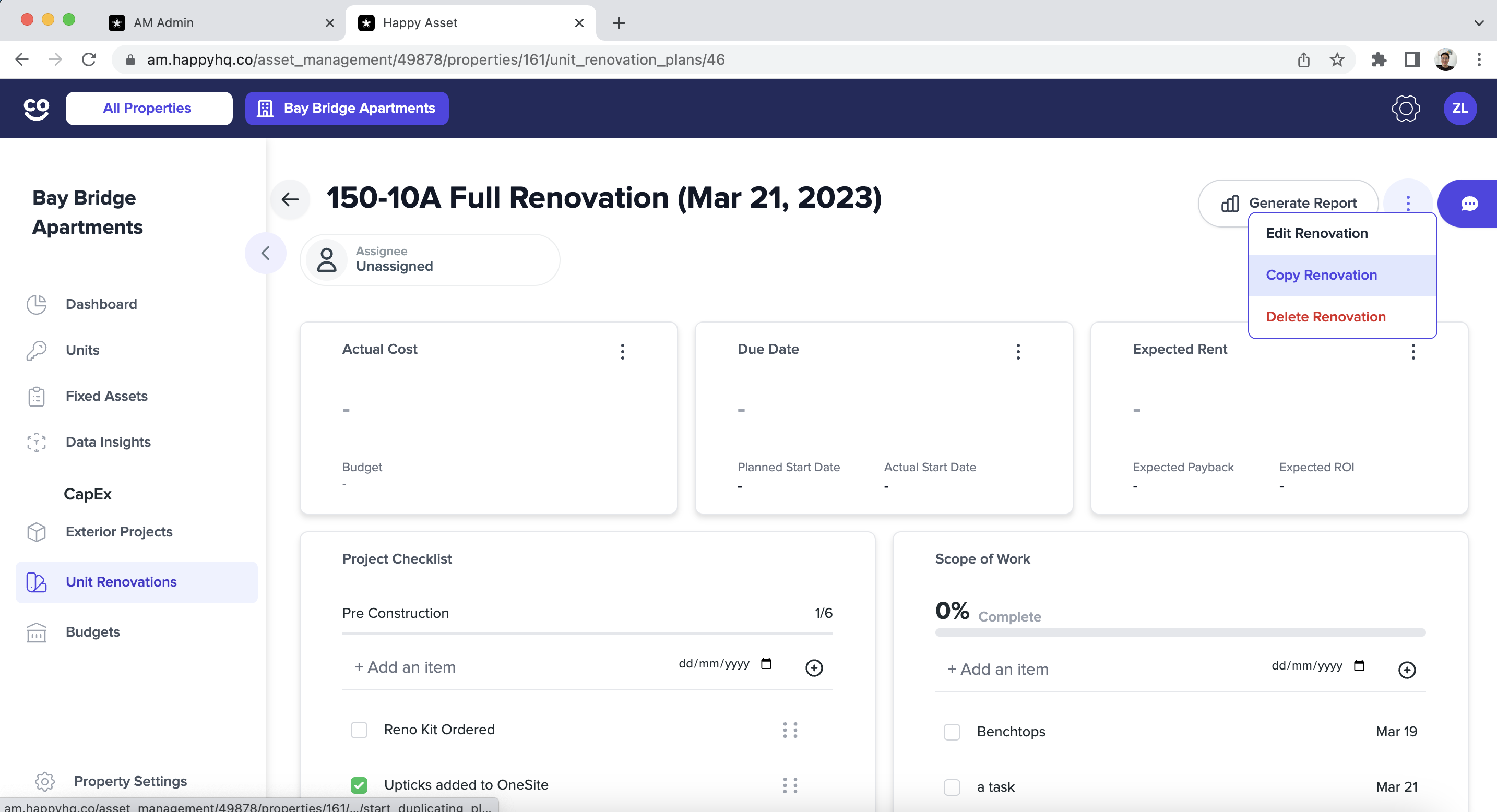Grab drag handle for Upticks added to OneSite

pos(790,785)
